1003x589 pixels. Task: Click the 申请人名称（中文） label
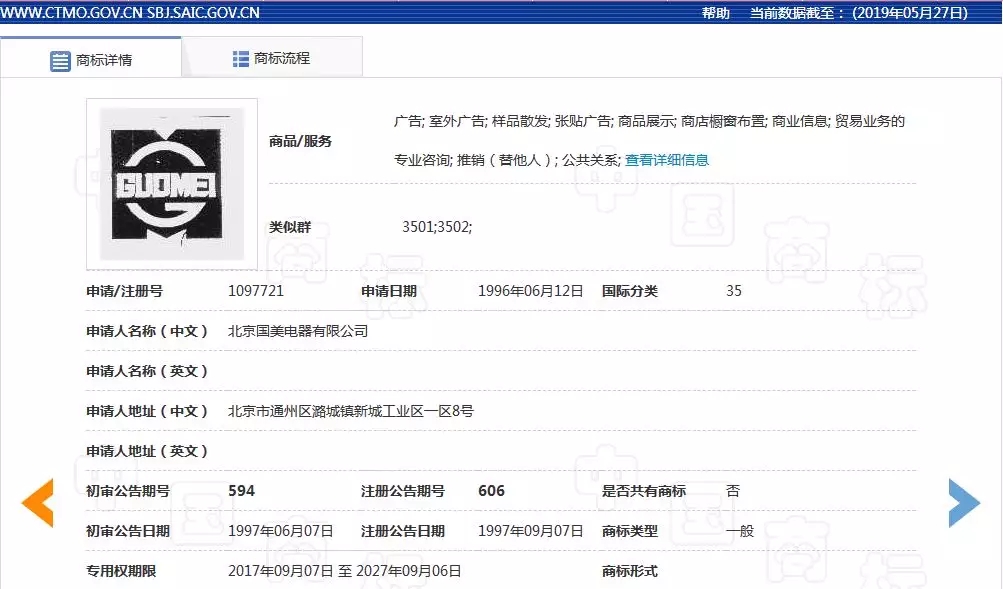point(147,331)
